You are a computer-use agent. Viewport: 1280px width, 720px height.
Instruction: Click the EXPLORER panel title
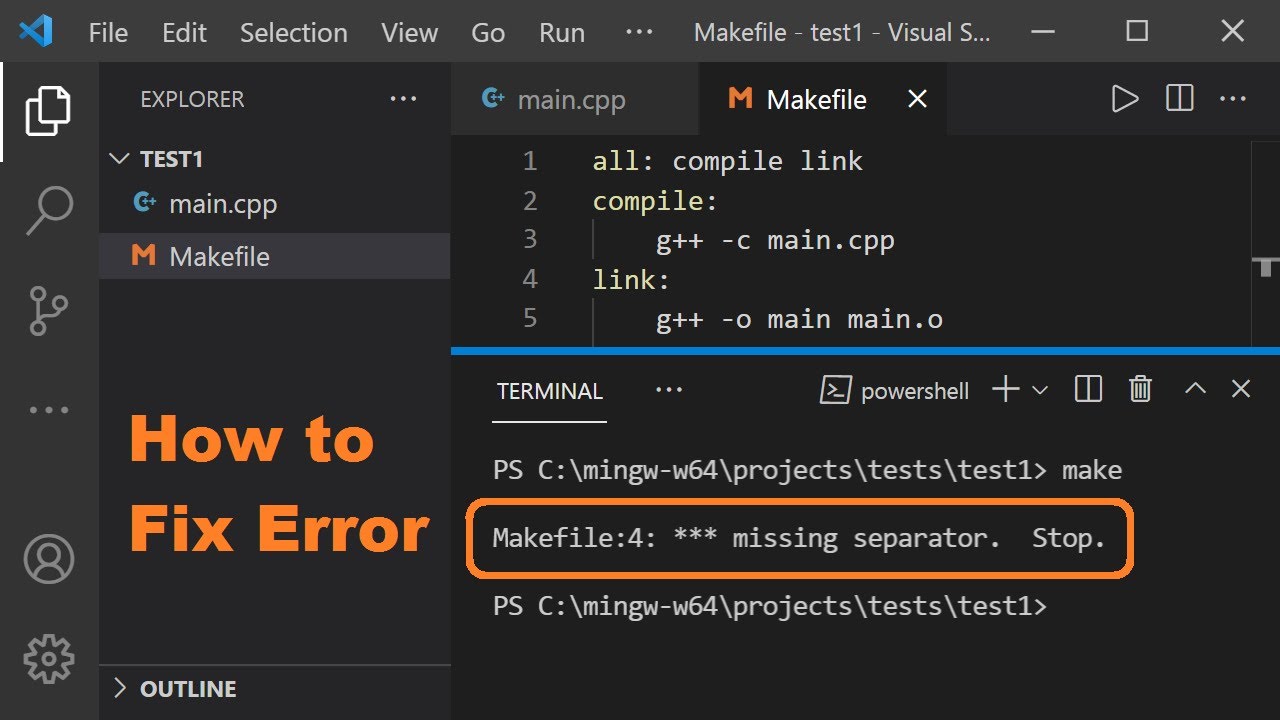tap(192, 99)
